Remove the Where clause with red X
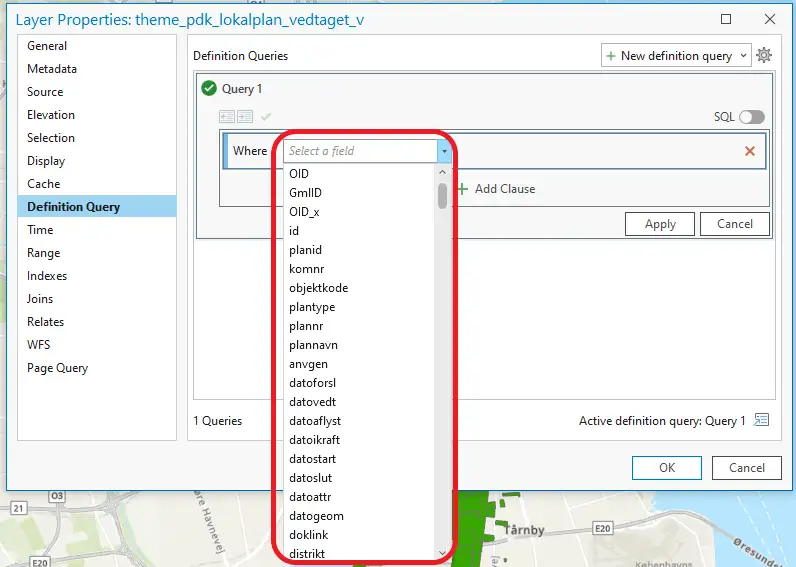 [749, 151]
